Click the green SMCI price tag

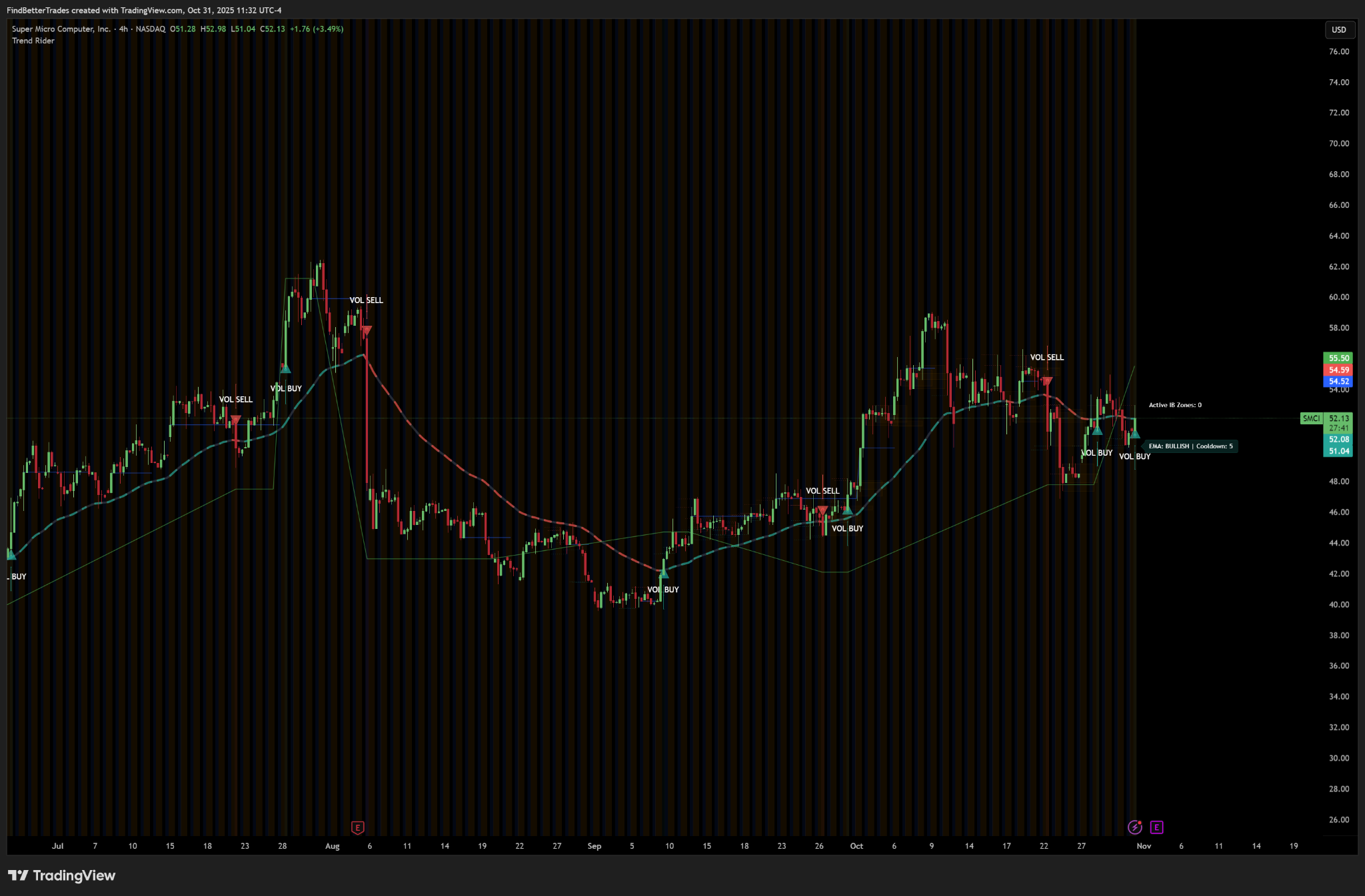[x=1310, y=418]
